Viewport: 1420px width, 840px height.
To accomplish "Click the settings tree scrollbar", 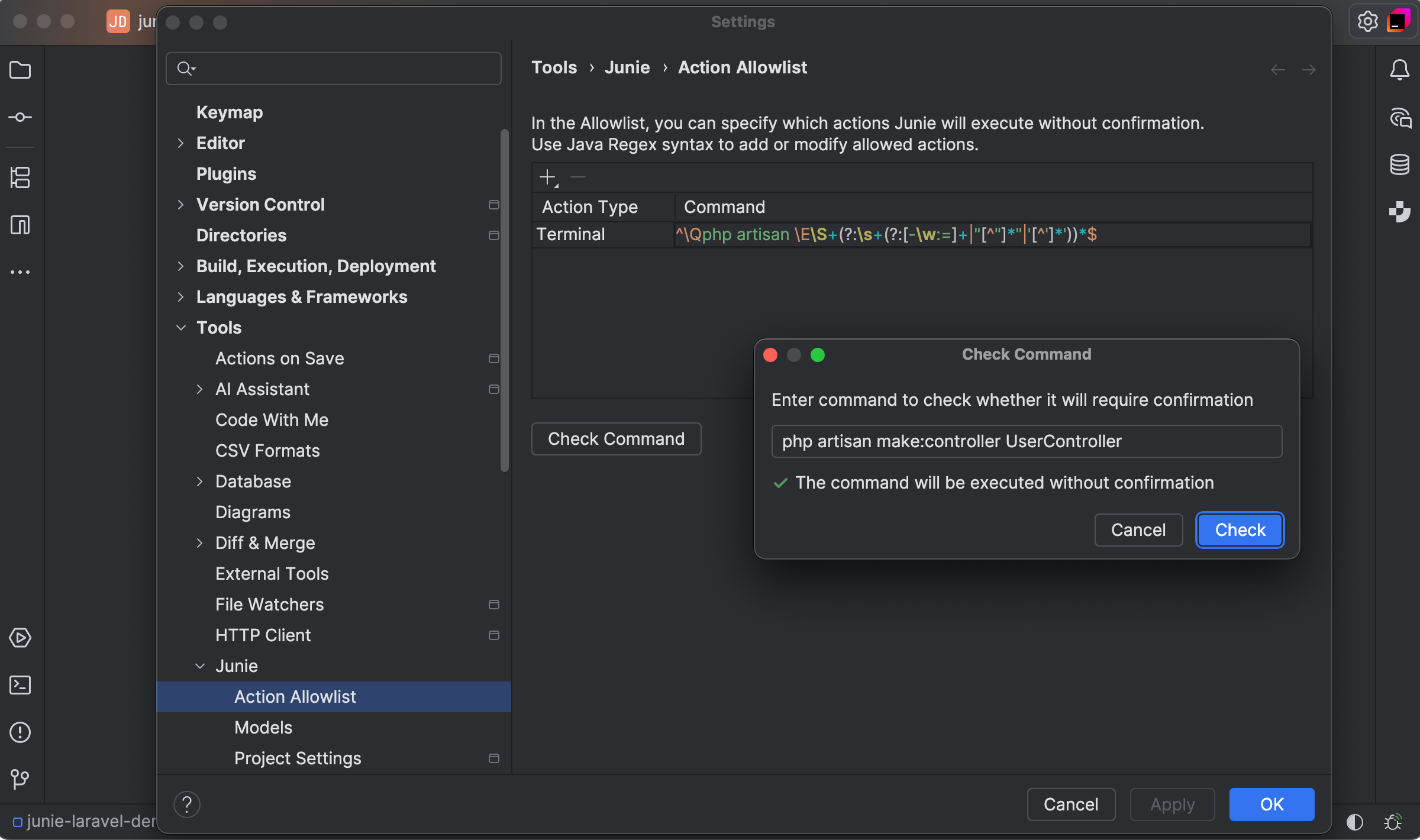I will coord(505,301).
